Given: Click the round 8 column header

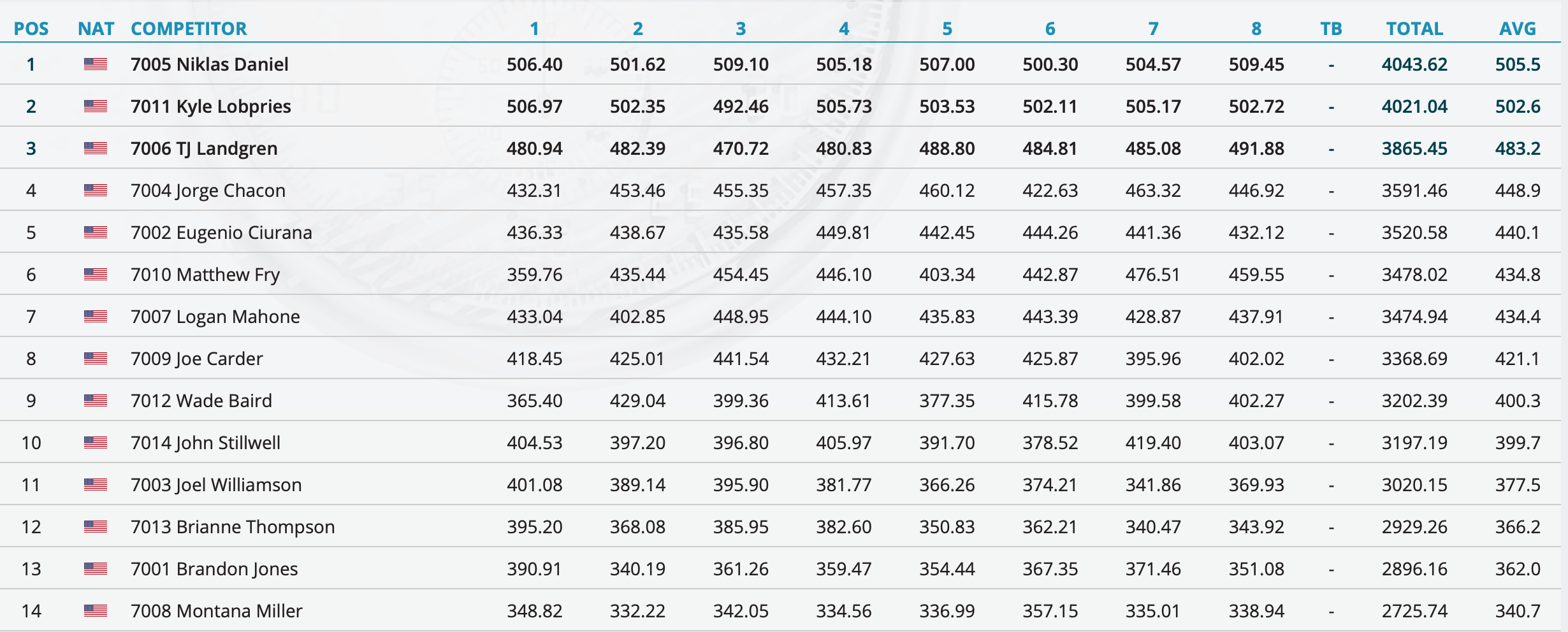Looking at the screenshot, I should pyautogui.click(x=1256, y=29).
